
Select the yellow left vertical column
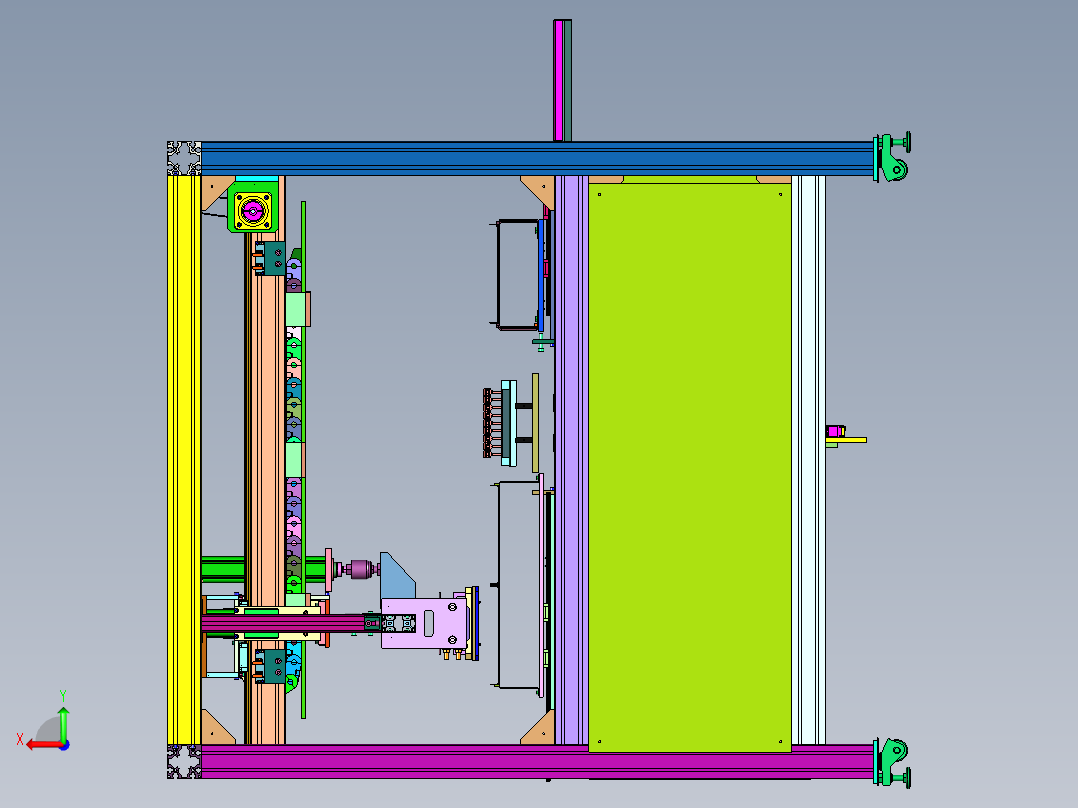coord(184,460)
